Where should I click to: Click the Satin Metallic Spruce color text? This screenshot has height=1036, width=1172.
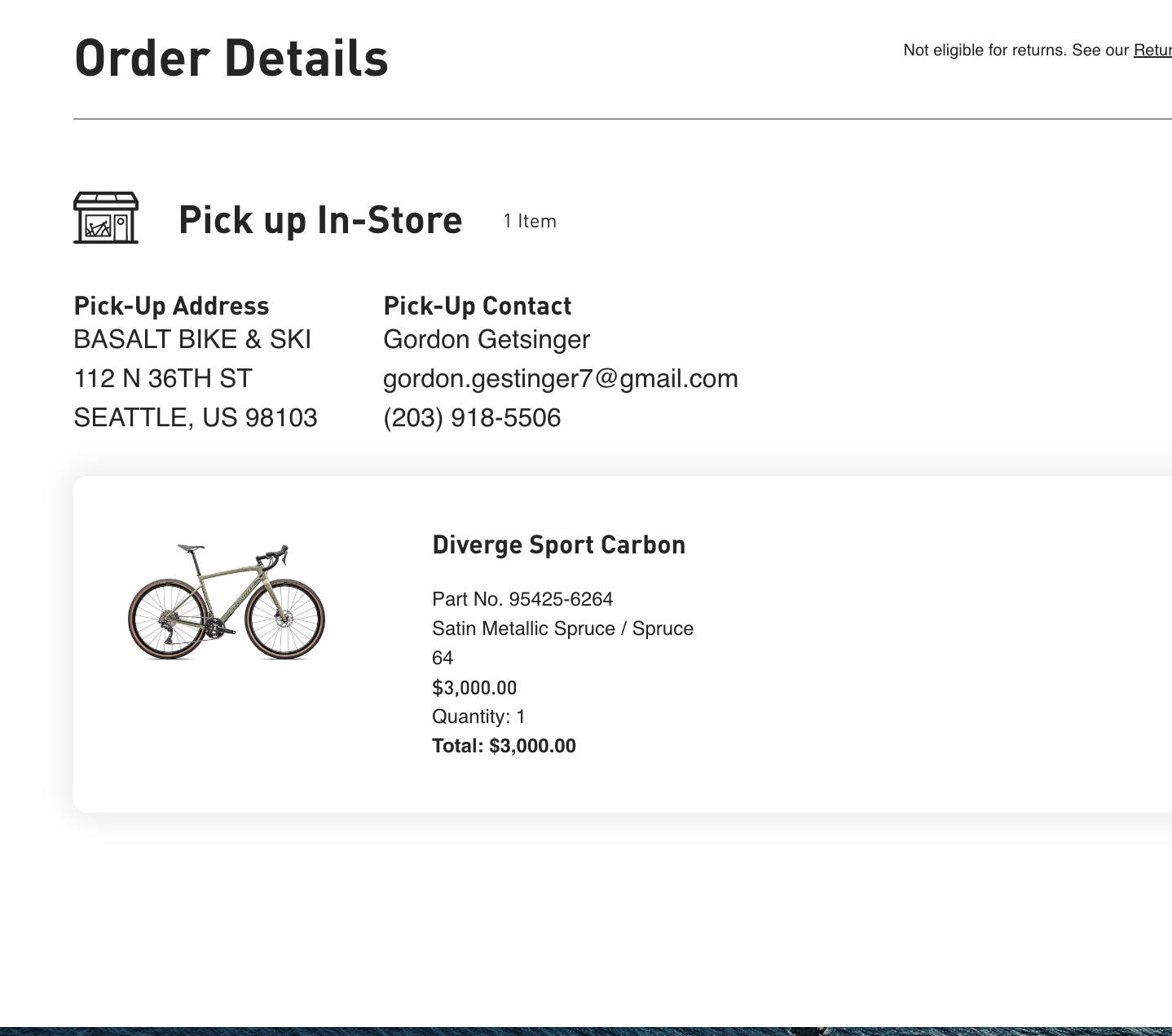pyautogui.click(x=562, y=628)
